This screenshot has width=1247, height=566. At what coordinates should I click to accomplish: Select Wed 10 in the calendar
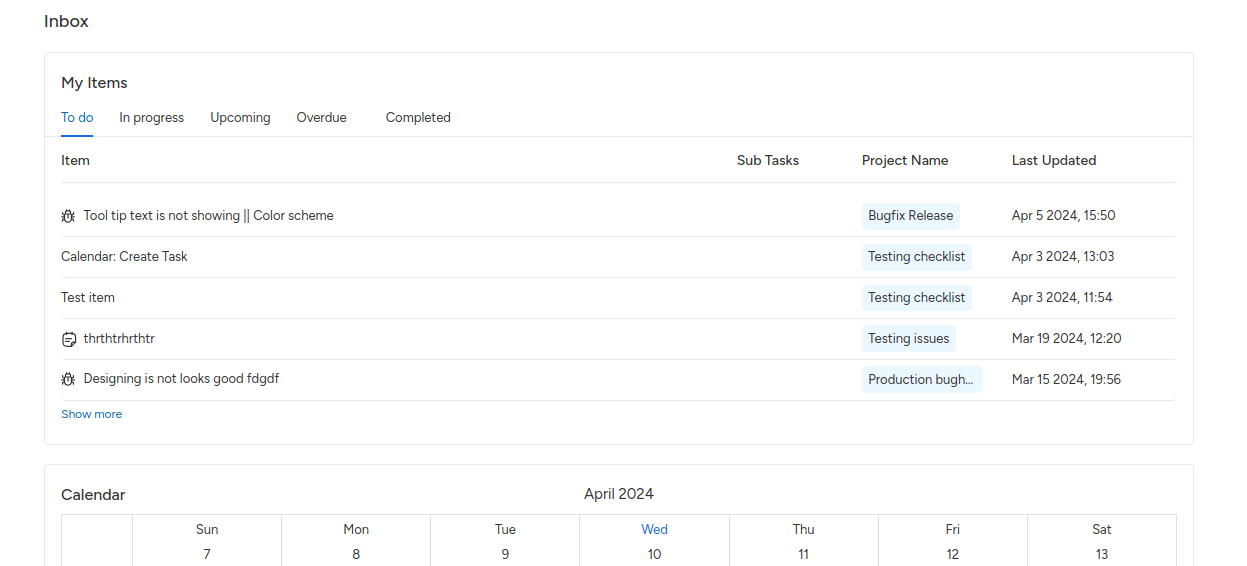[654, 542]
